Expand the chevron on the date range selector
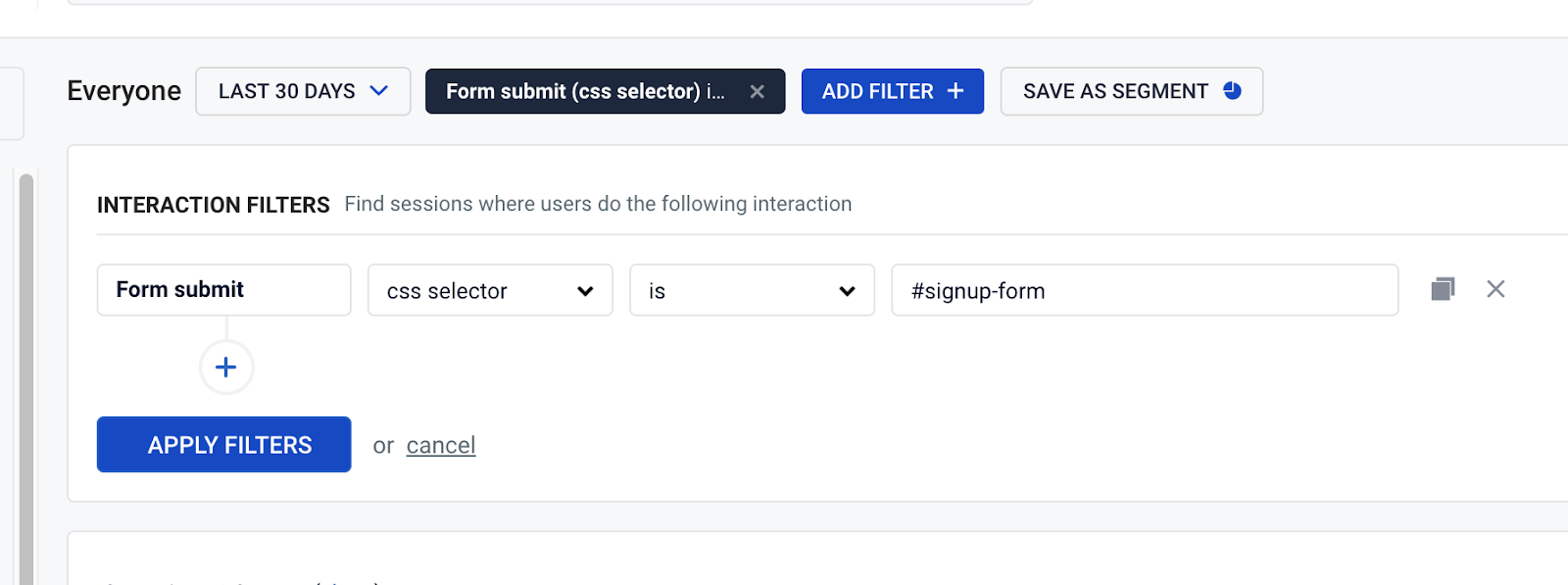1568x585 pixels. pyautogui.click(x=381, y=91)
